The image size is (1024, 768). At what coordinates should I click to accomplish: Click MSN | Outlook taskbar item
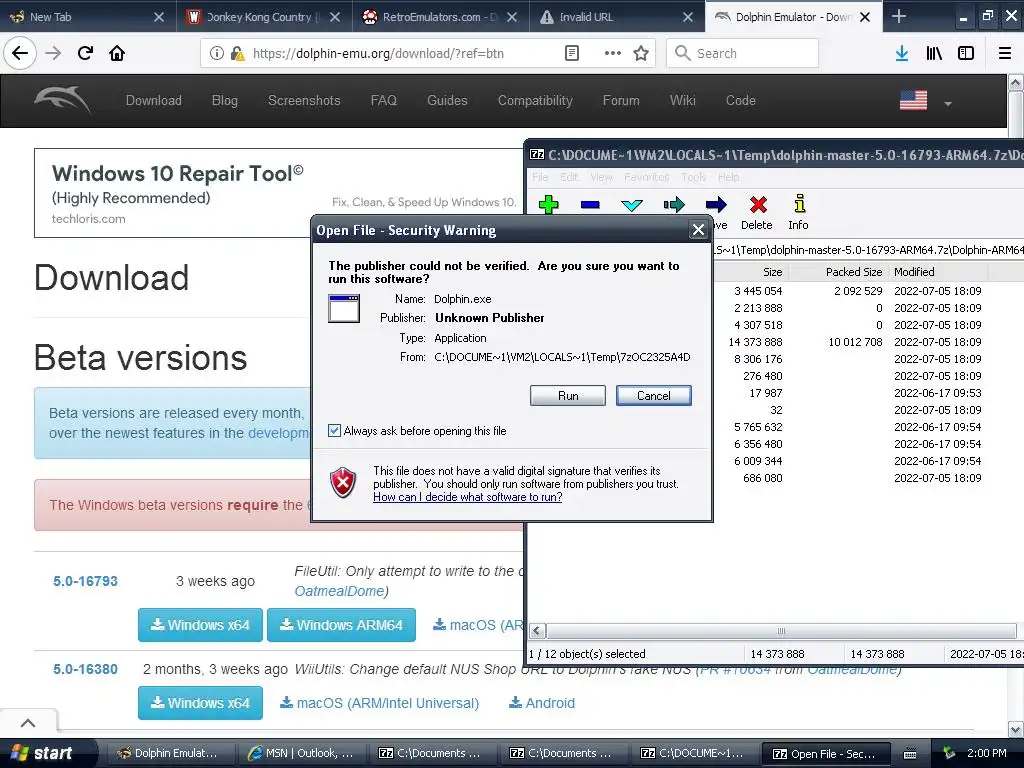tap(301, 753)
